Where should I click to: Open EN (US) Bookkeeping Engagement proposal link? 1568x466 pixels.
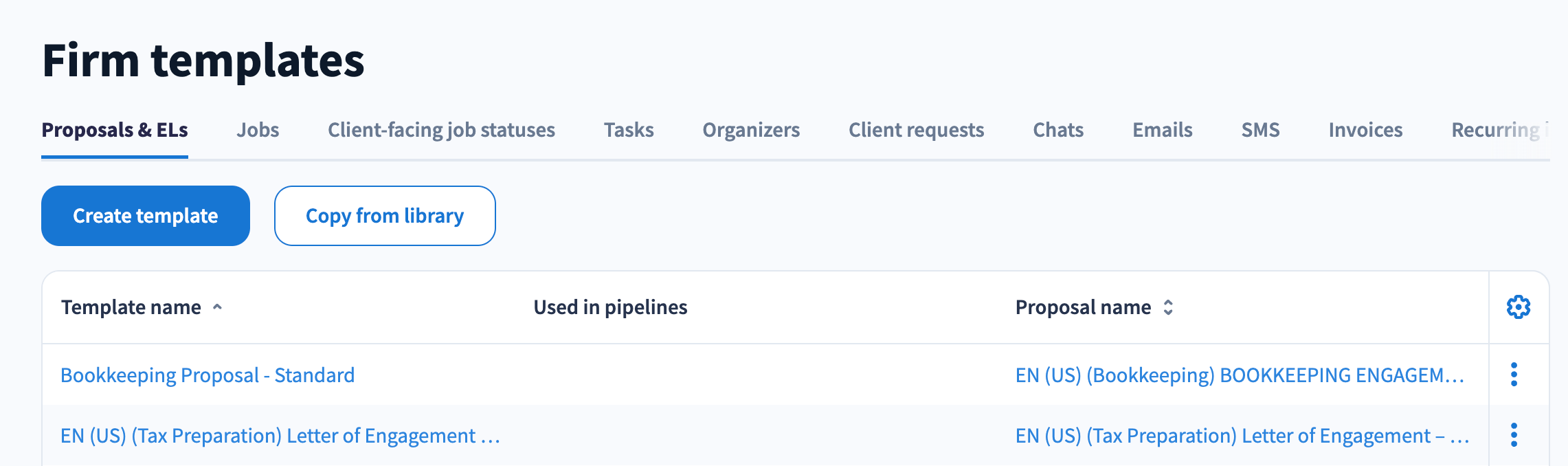pyautogui.click(x=1239, y=375)
